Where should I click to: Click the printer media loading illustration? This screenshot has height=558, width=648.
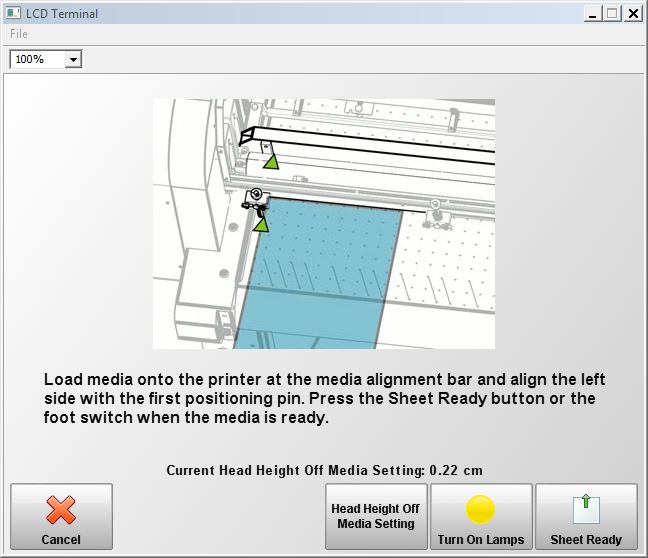pos(324,224)
